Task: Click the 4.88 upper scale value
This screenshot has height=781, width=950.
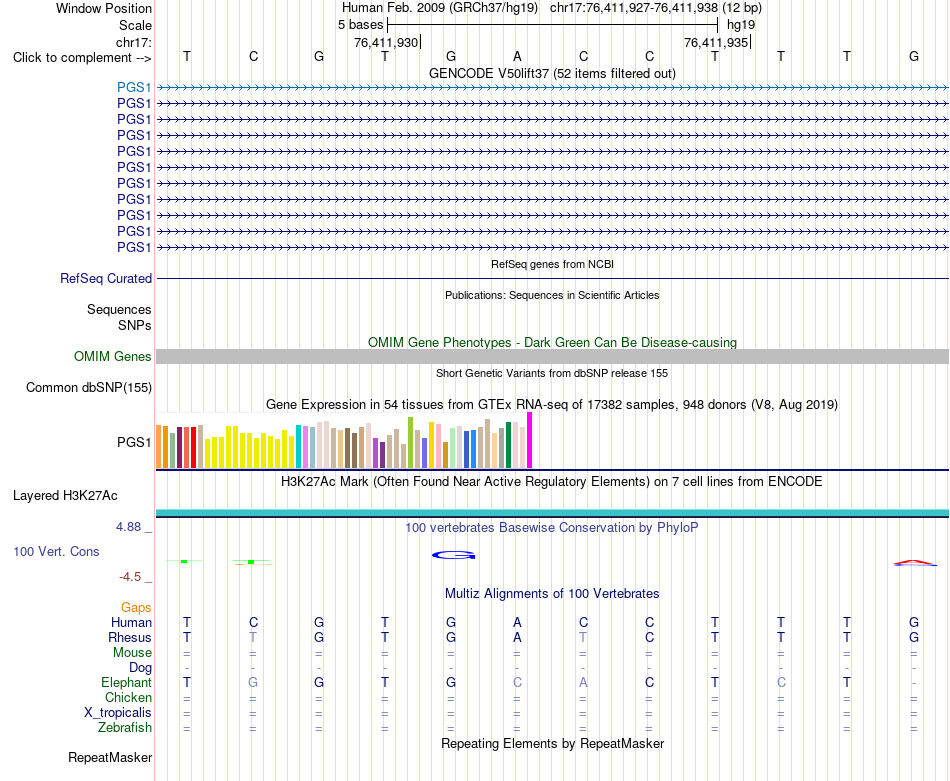Action: (x=128, y=527)
